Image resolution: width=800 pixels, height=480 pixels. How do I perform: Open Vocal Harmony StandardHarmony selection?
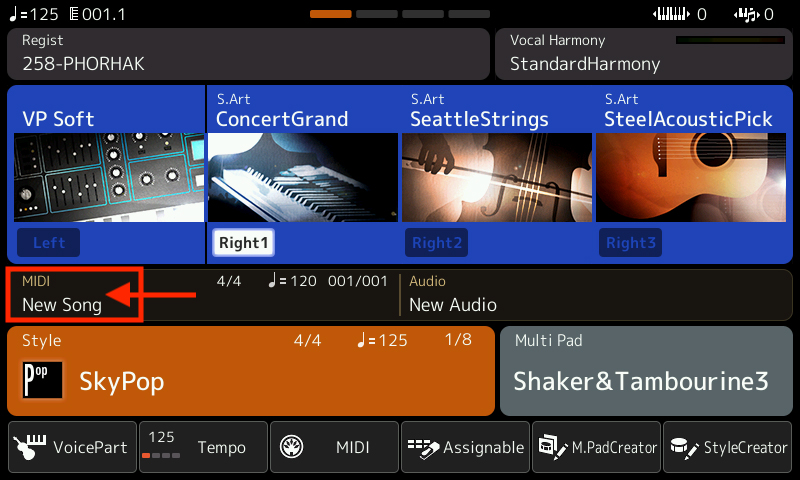click(644, 54)
